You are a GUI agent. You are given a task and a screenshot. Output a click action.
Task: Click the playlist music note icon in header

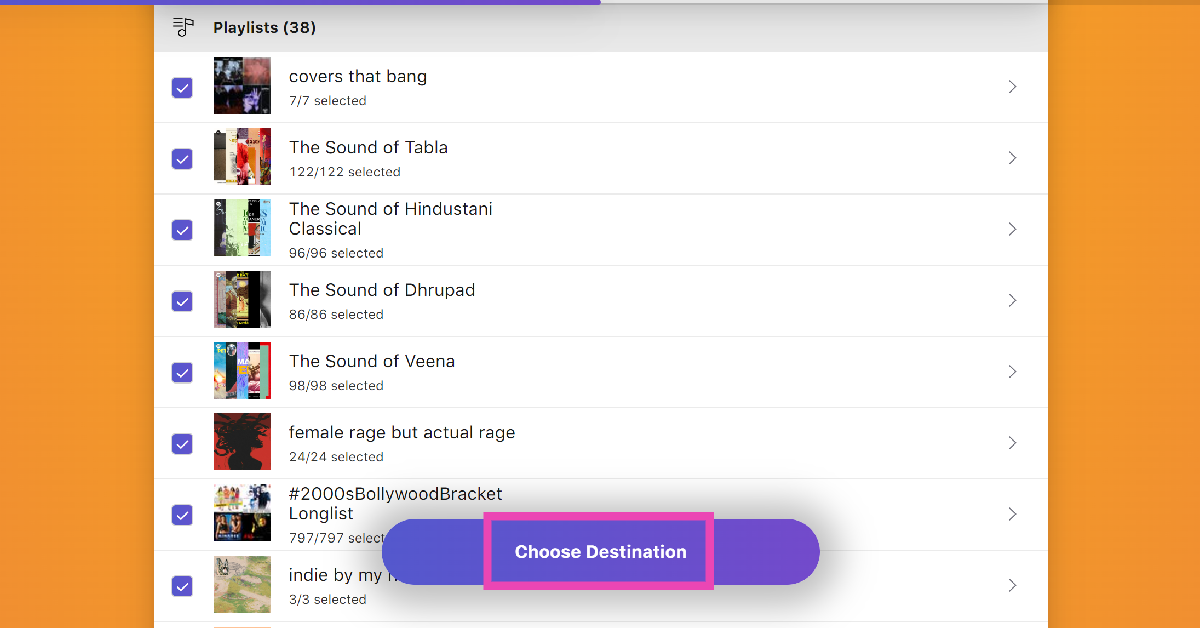(x=183, y=27)
